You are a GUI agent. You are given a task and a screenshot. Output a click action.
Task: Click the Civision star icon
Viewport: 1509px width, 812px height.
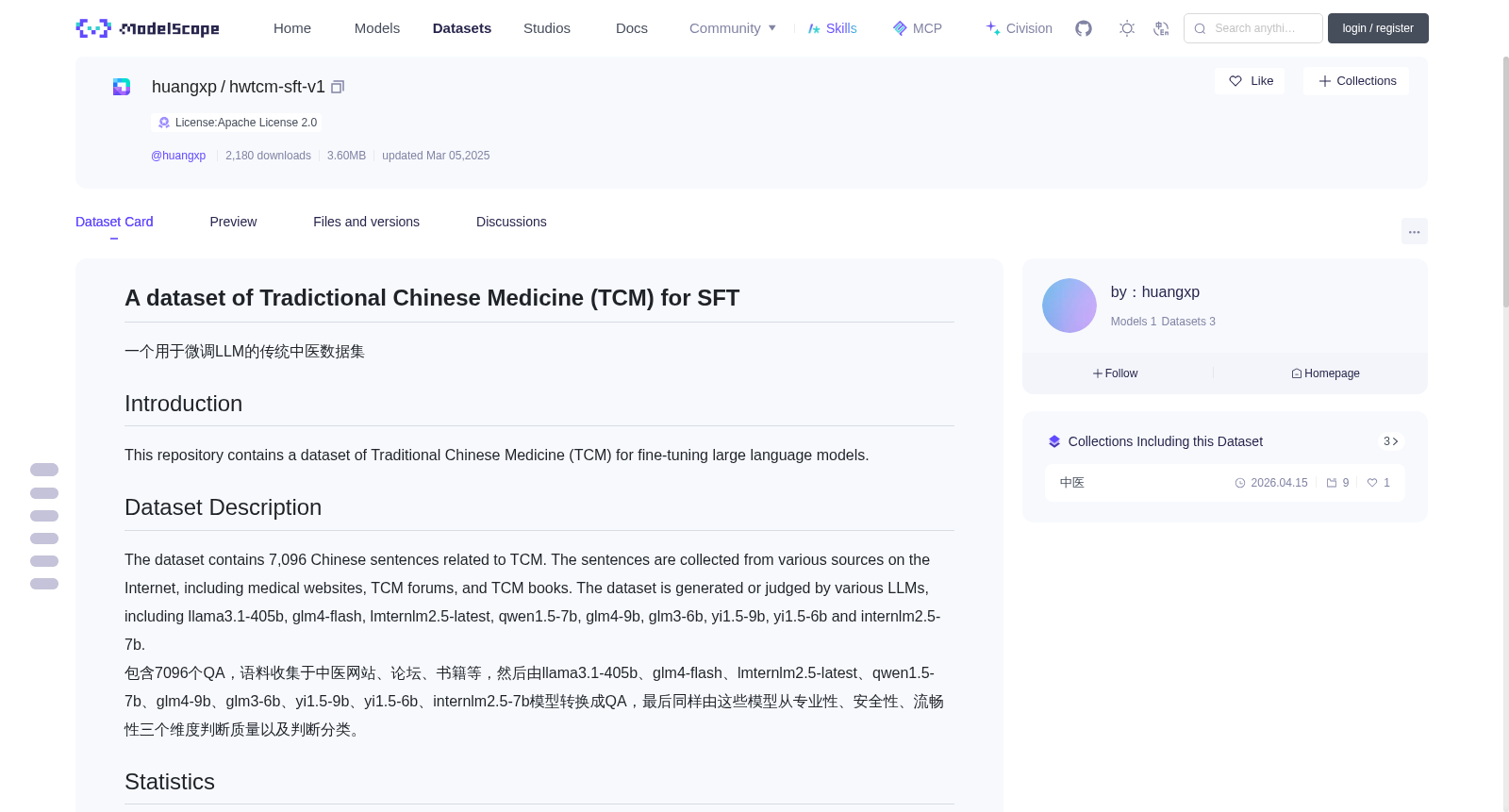(x=992, y=28)
